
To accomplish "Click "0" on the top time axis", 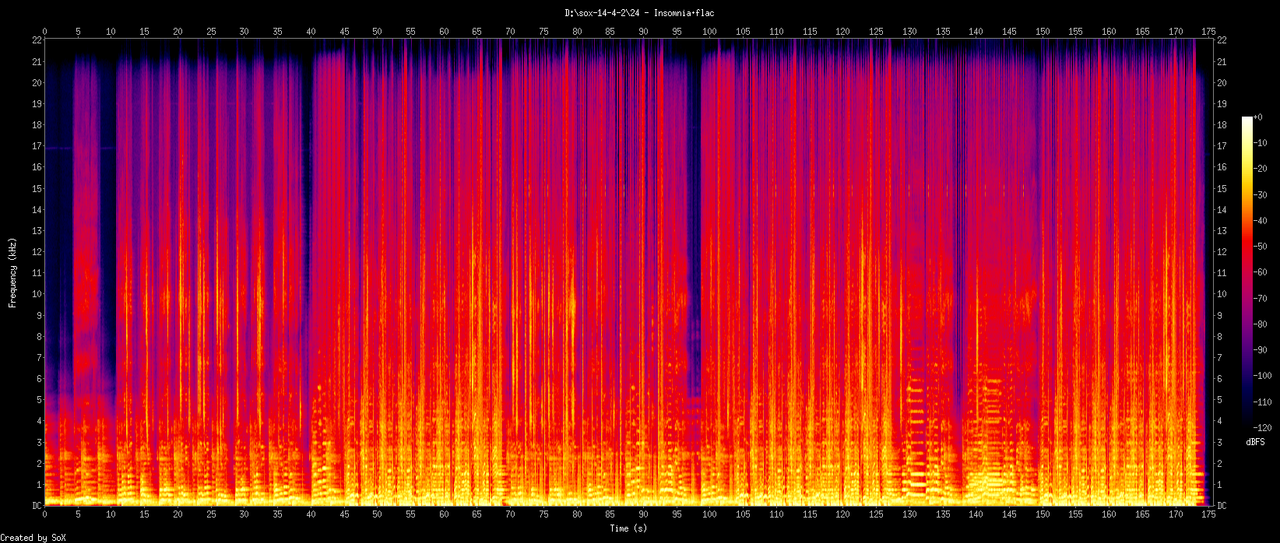I will (x=45, y=31).
